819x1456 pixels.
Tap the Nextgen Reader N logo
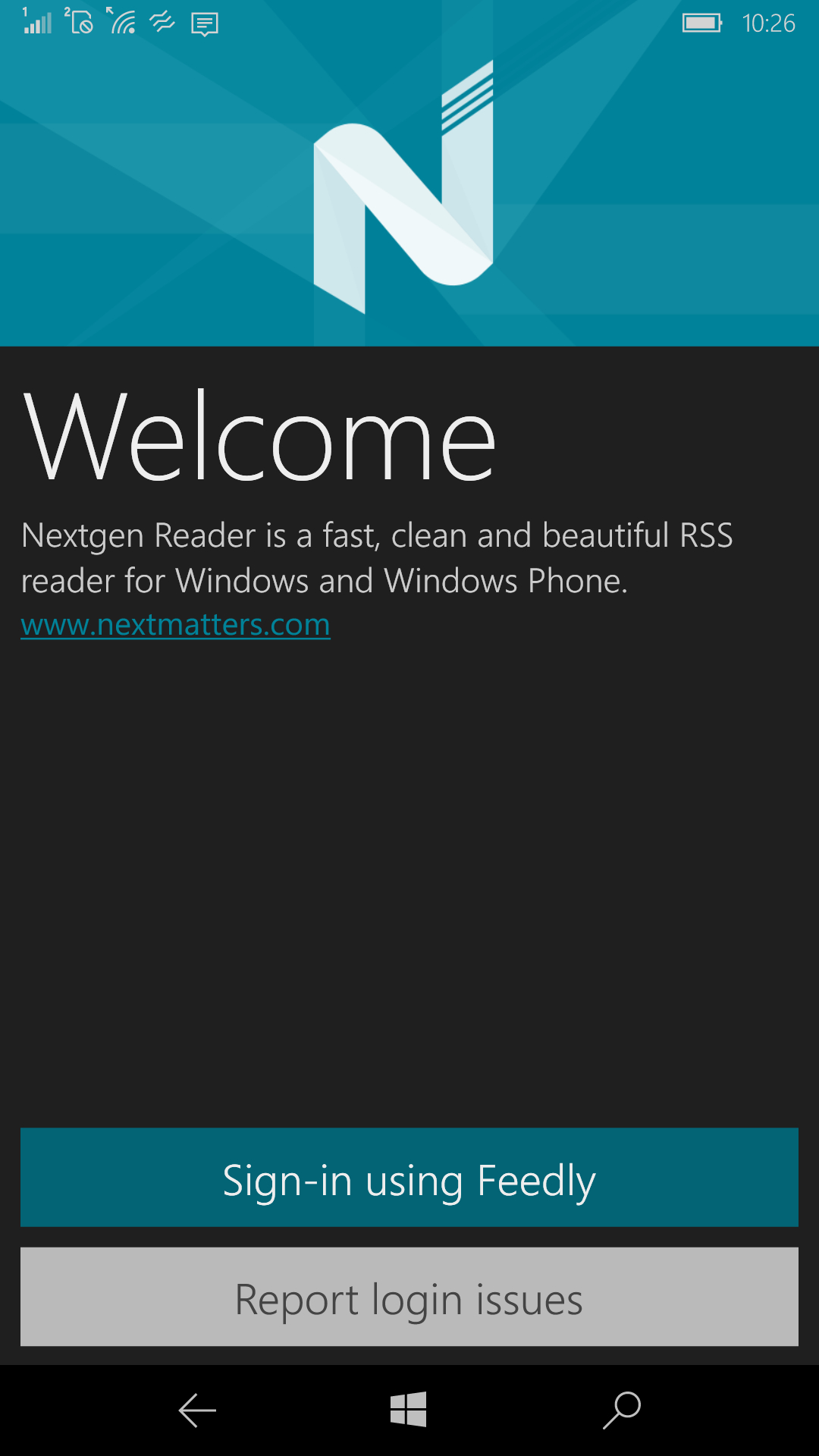404,187
